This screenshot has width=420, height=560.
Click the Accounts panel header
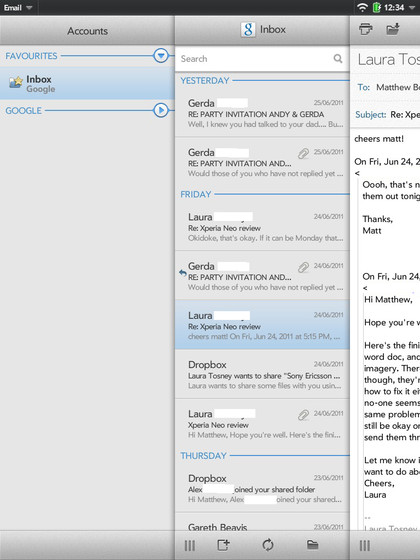tap(87, 31)
